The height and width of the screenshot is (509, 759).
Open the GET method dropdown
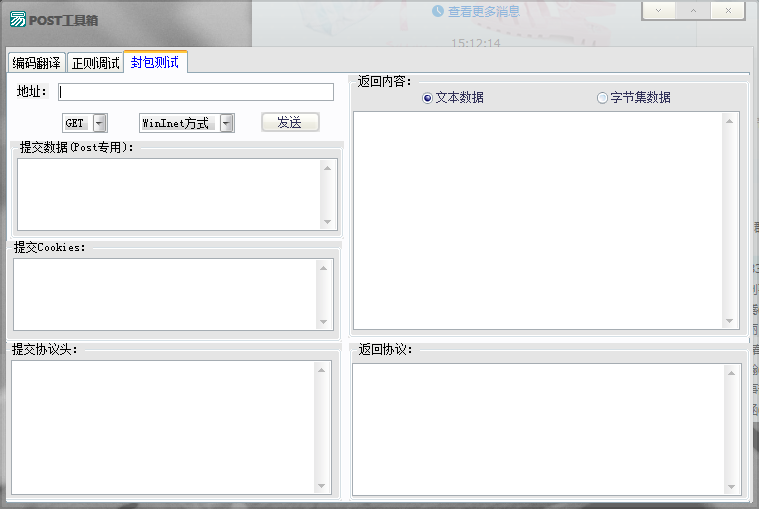pos(100,123)
